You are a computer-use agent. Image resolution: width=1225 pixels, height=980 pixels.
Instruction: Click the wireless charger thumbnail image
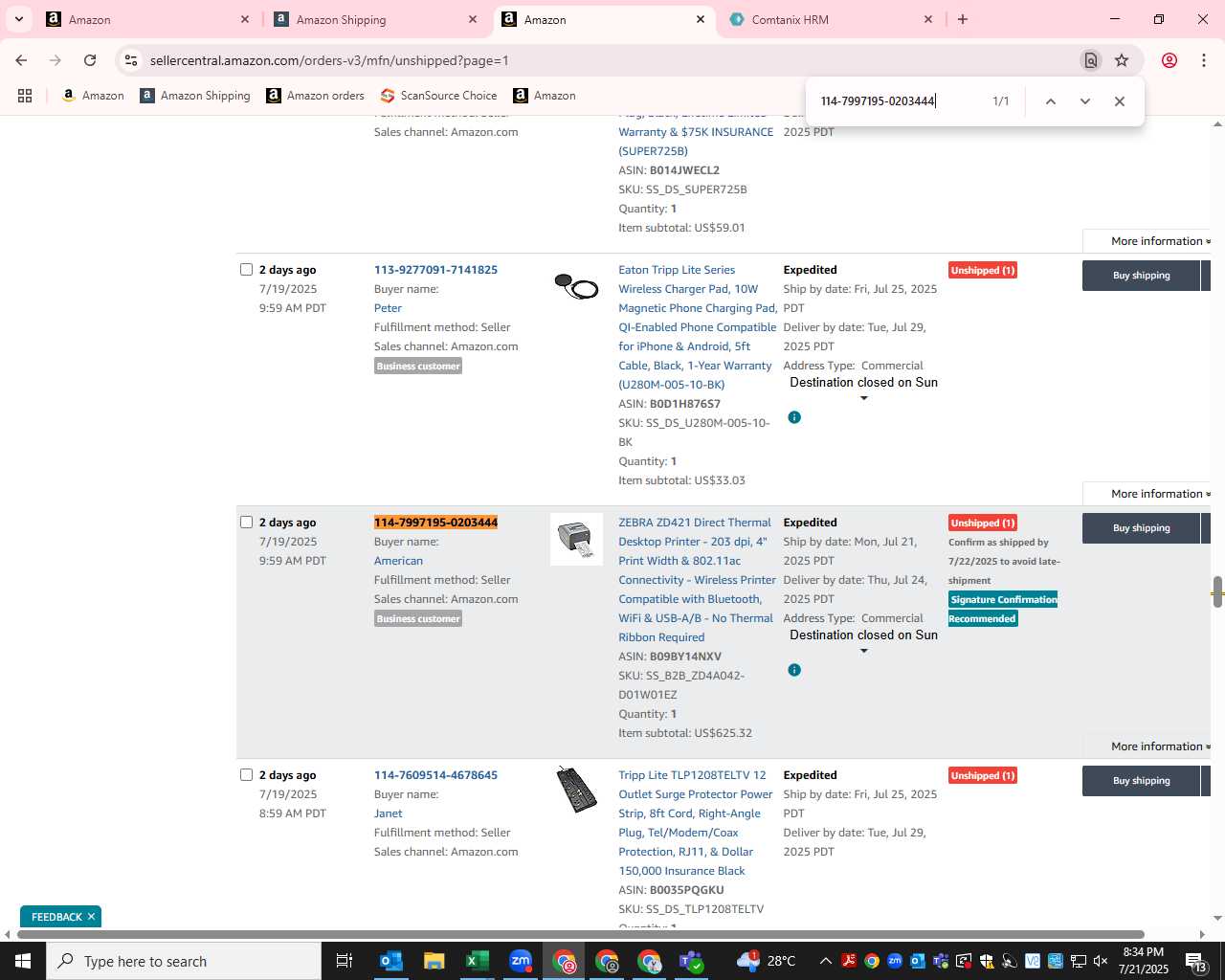pos(576,285)
